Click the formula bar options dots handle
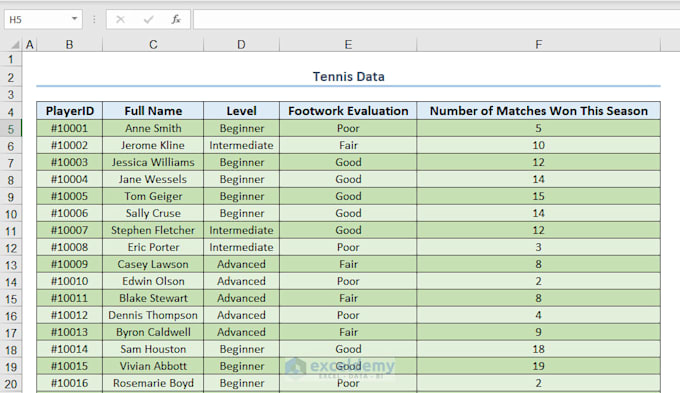This screenshot has height=393, width=680. (x=94, y=20)
